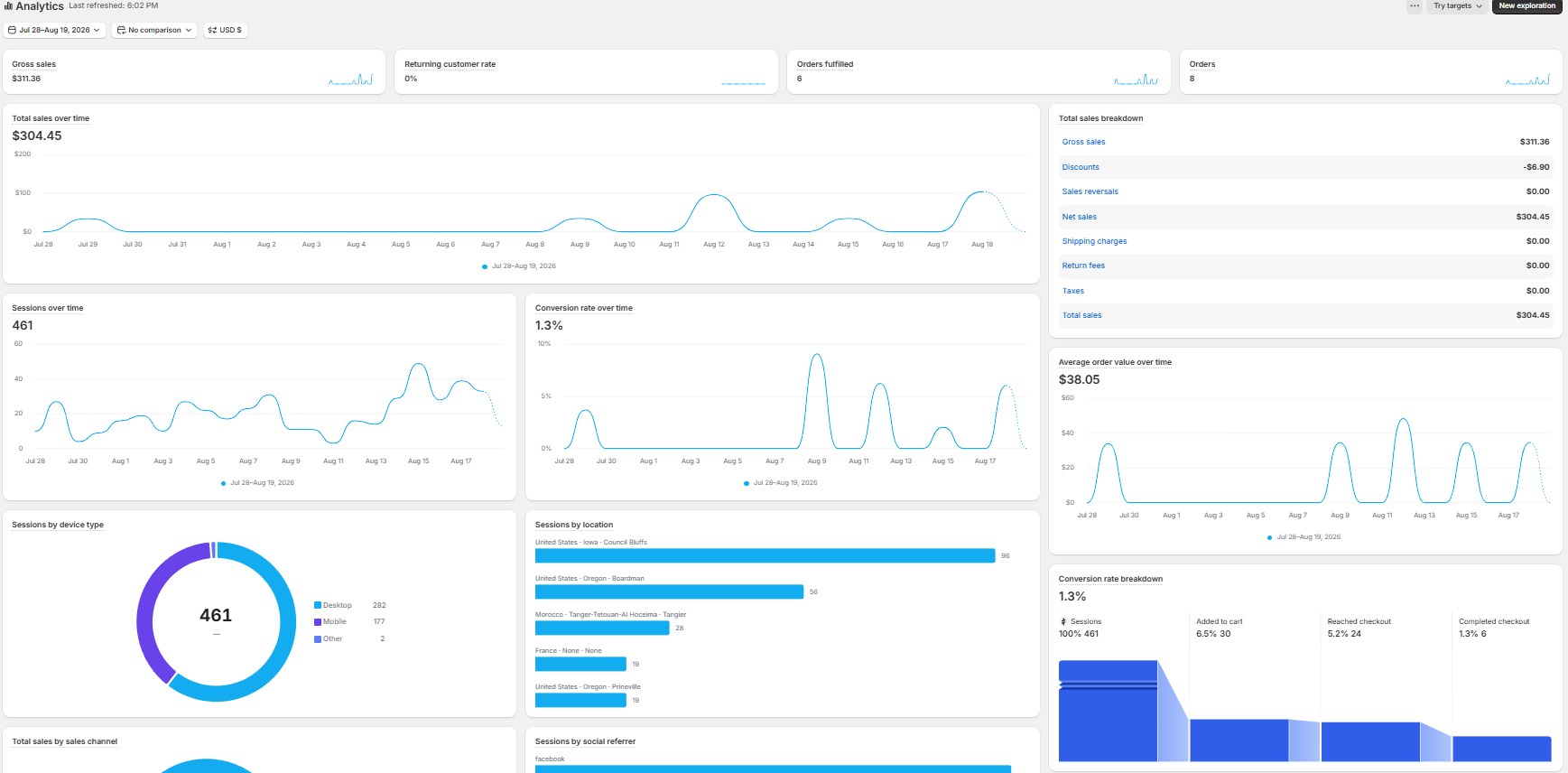Viewport: 1568px width, 773px height.
Task: Click the Shipping charges link
Action: click(x=1094, y=241)
